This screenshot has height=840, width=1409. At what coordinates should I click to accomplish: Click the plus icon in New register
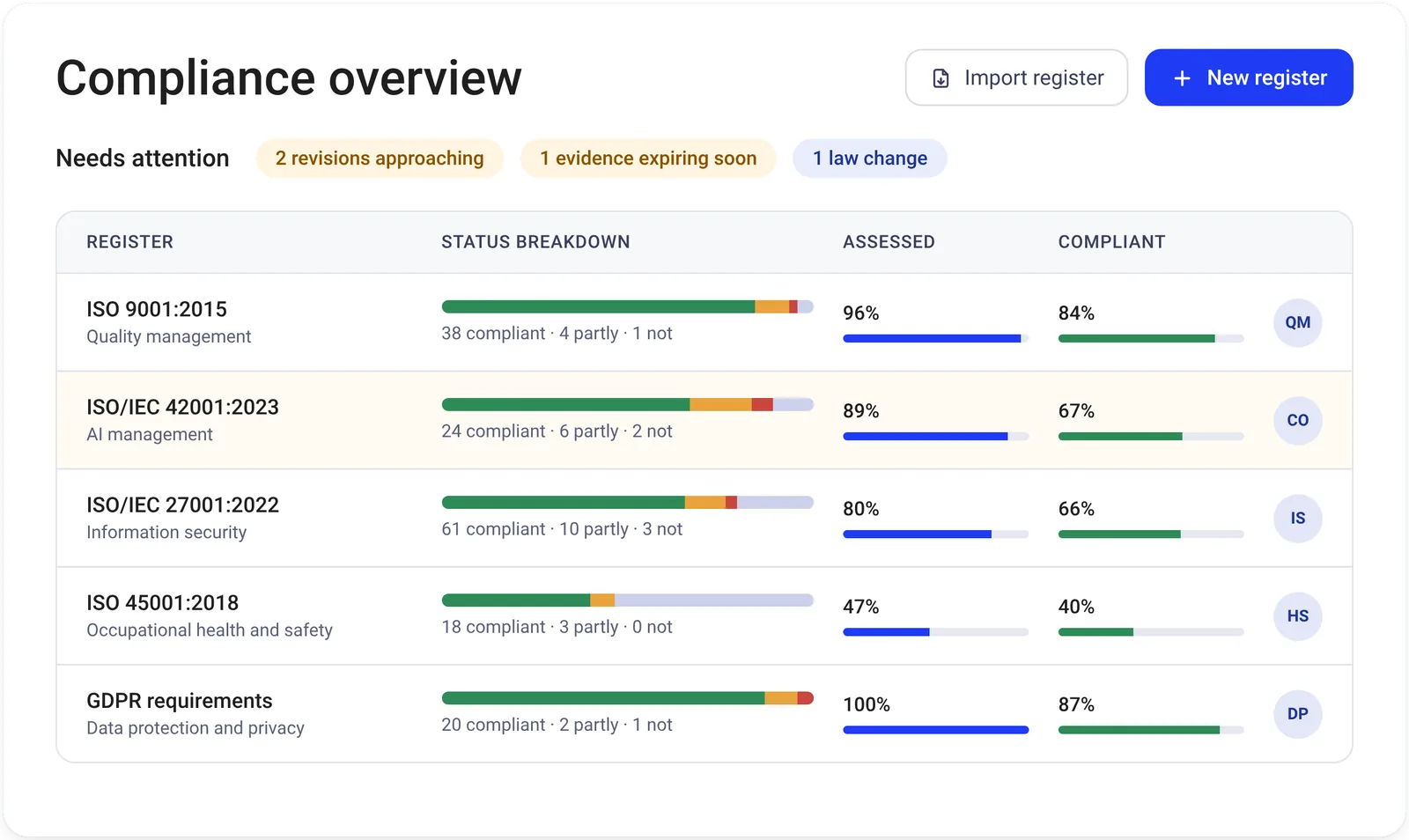(1182, 78)
